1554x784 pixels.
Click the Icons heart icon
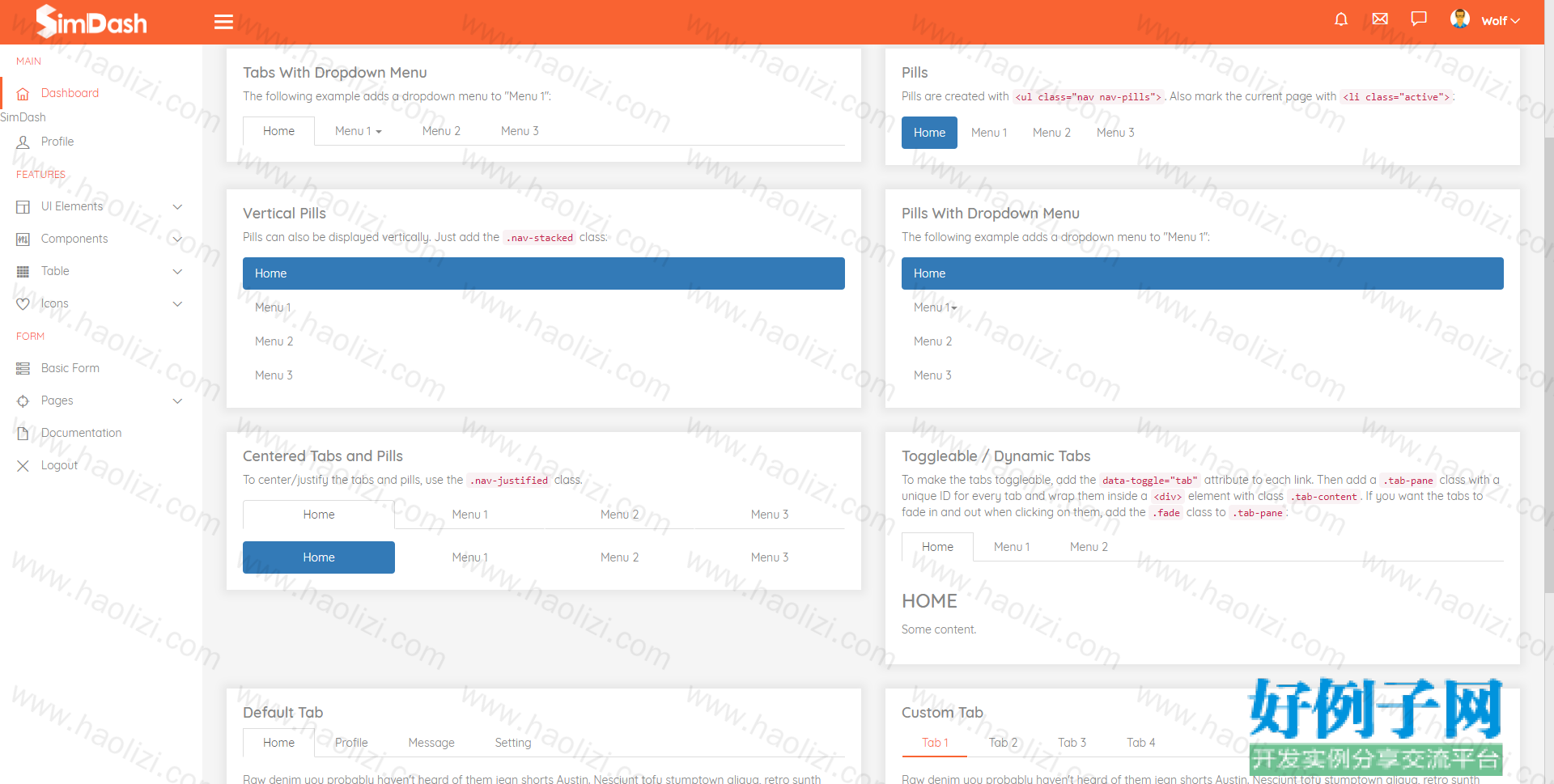(23, 303)
